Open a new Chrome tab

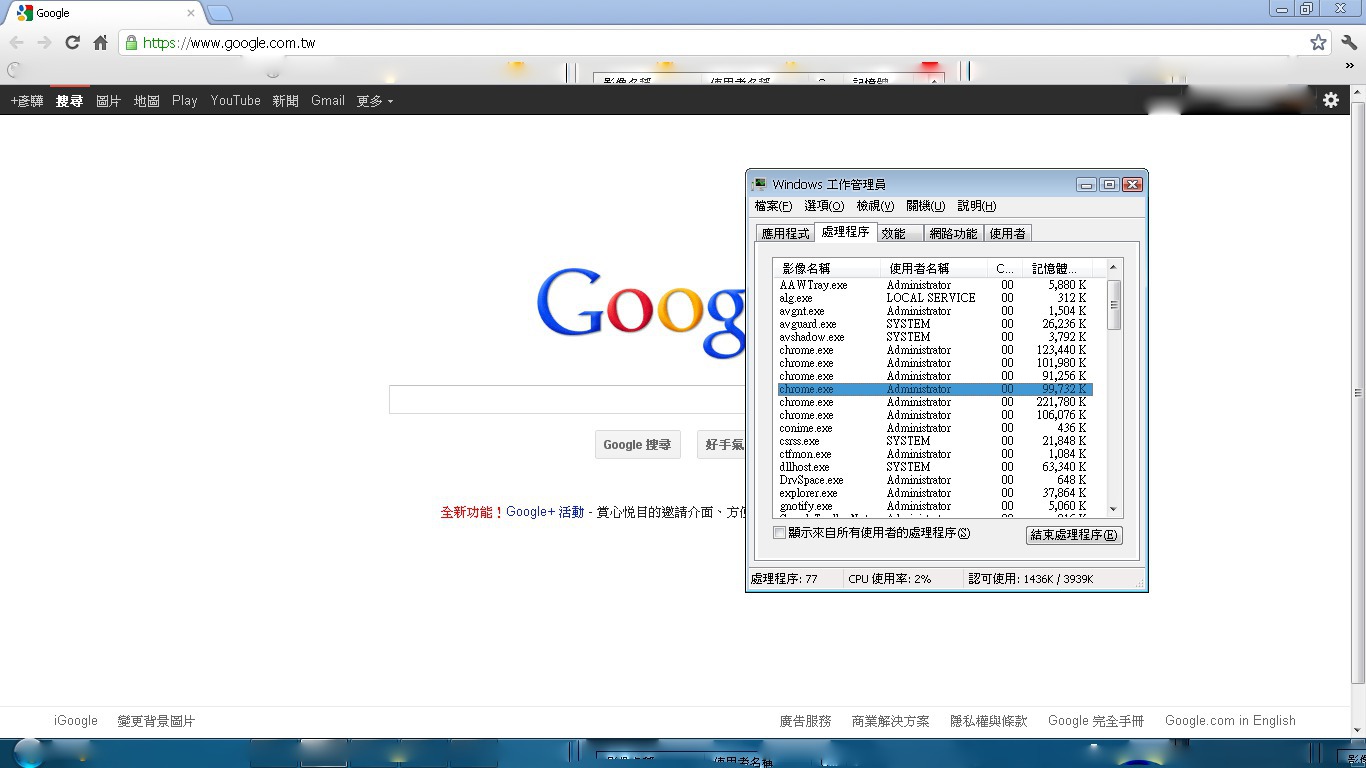[x=220, y=13]
